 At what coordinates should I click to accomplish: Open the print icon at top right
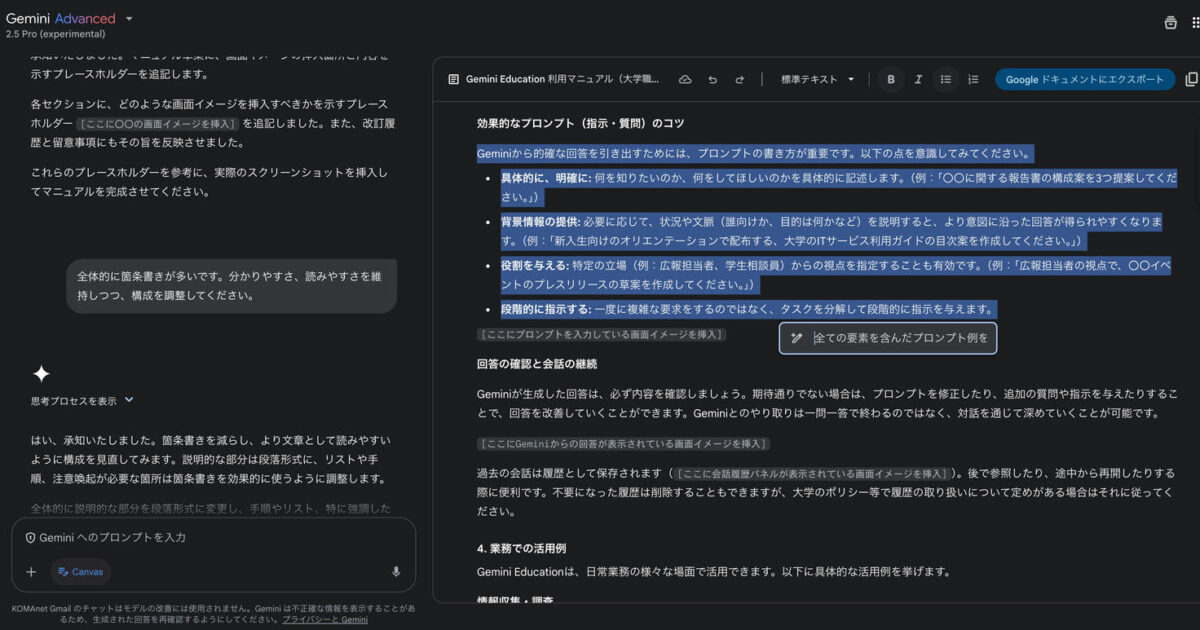[1170, 23]
